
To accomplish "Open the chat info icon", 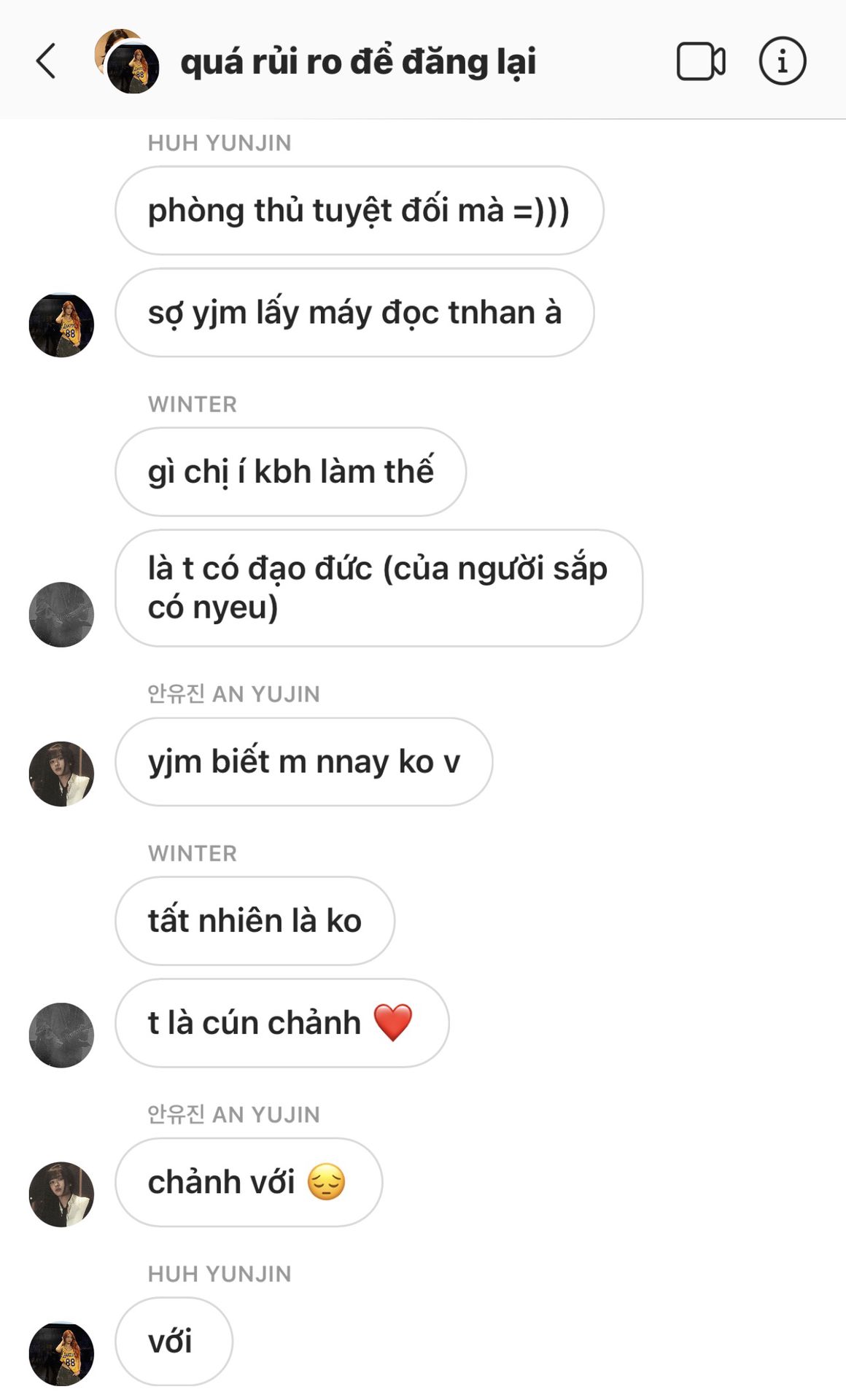I will click(x=783, y=61).
